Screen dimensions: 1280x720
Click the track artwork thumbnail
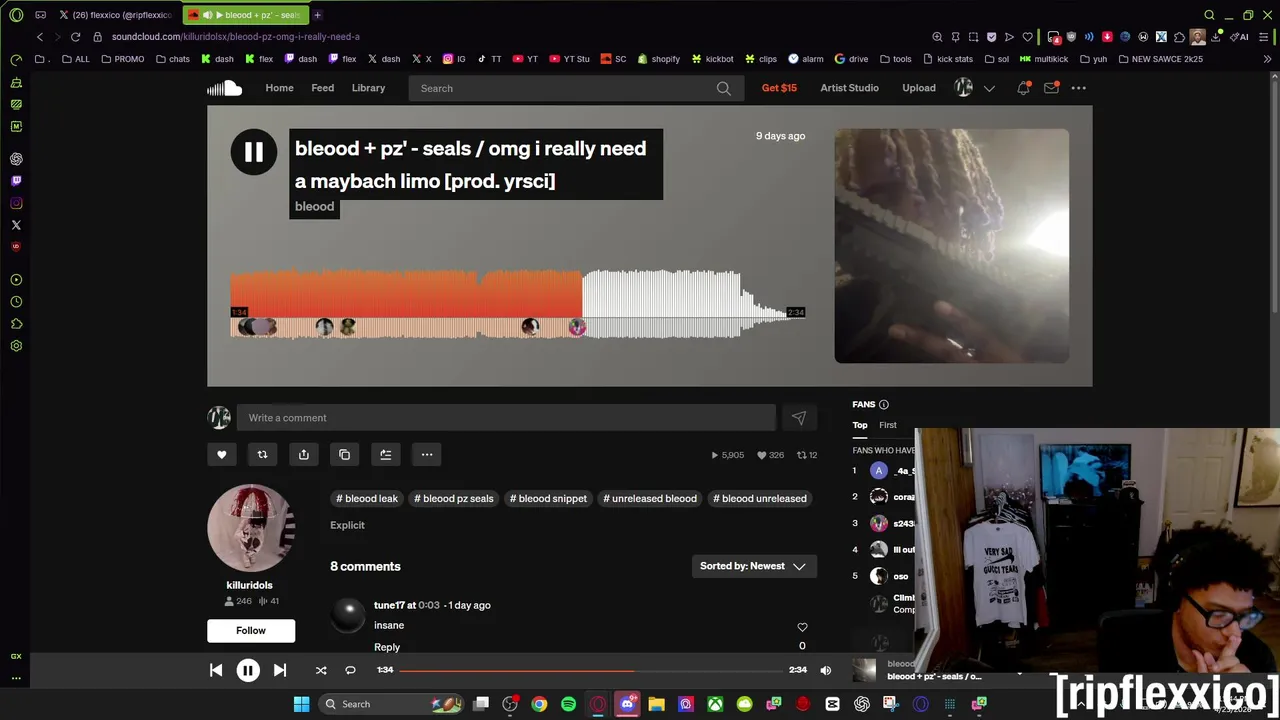tap(951, 245)
